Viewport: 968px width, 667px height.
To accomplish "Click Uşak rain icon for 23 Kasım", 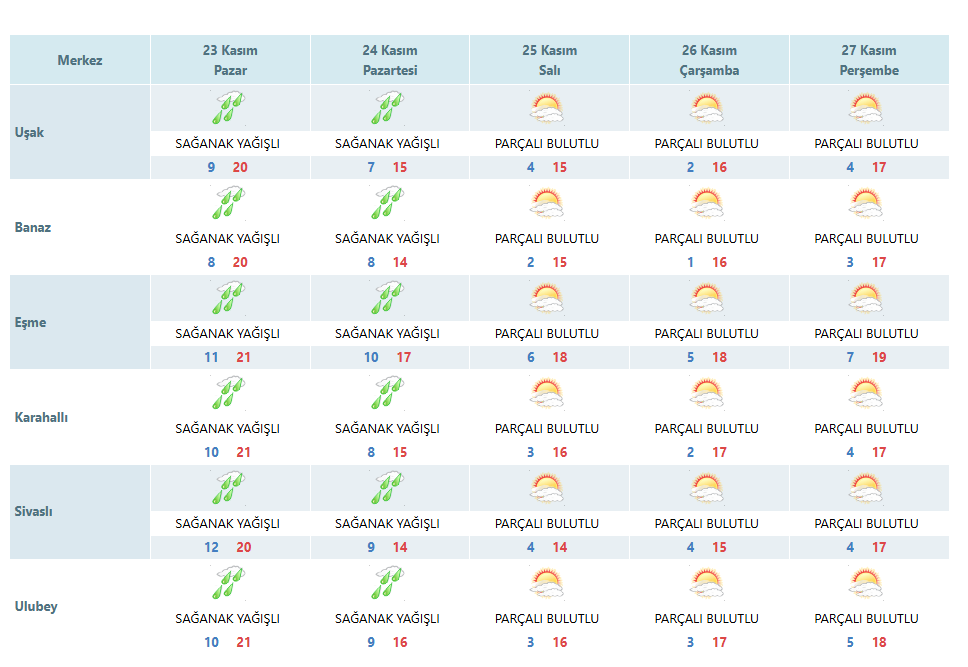I will tap(229, 108).
